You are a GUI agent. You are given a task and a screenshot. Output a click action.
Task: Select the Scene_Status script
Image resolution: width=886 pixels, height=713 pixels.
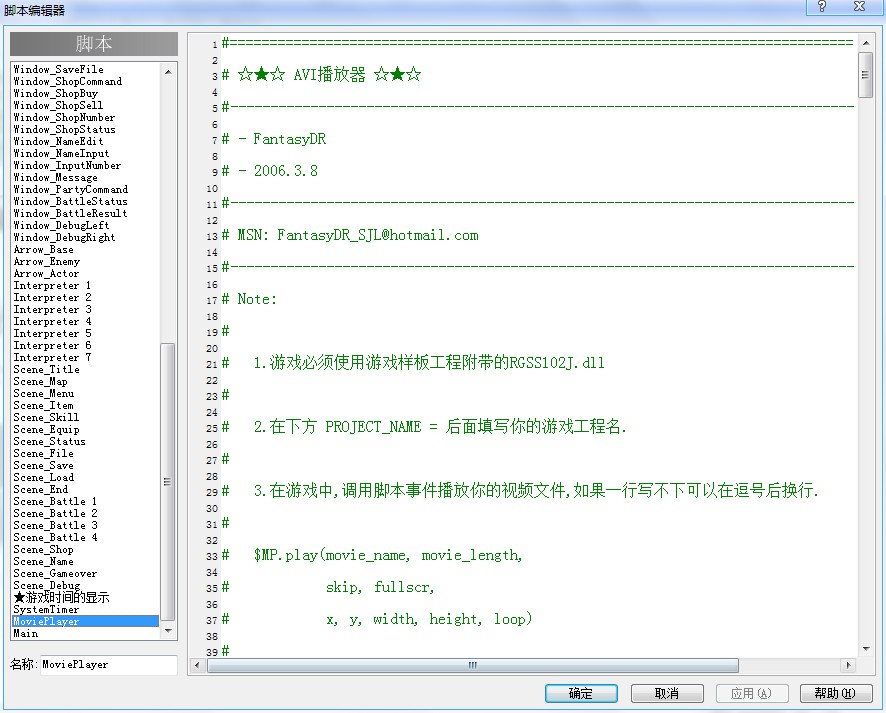tap(85, 441)
